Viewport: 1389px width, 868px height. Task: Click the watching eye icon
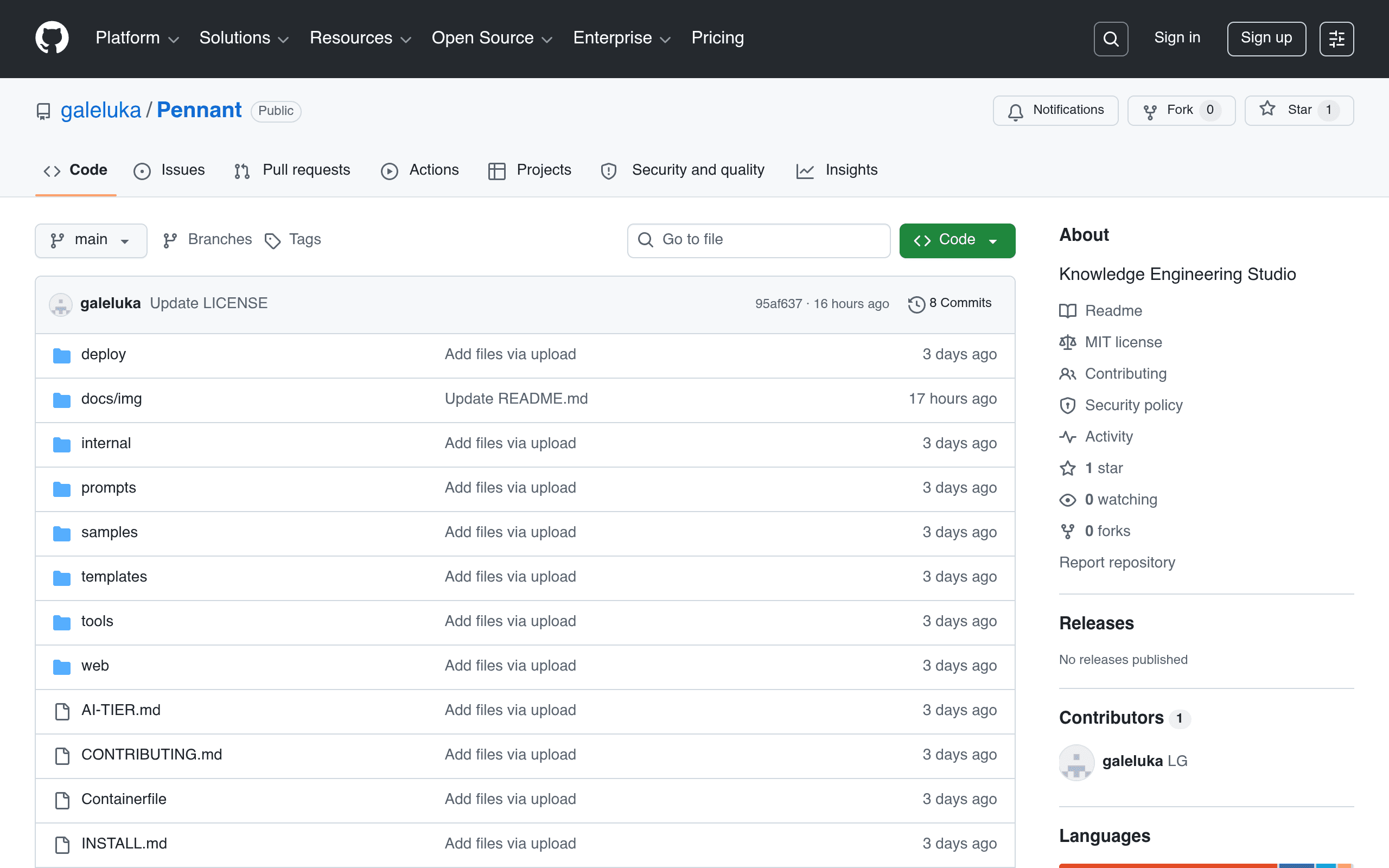click(x=1068, y=500)
